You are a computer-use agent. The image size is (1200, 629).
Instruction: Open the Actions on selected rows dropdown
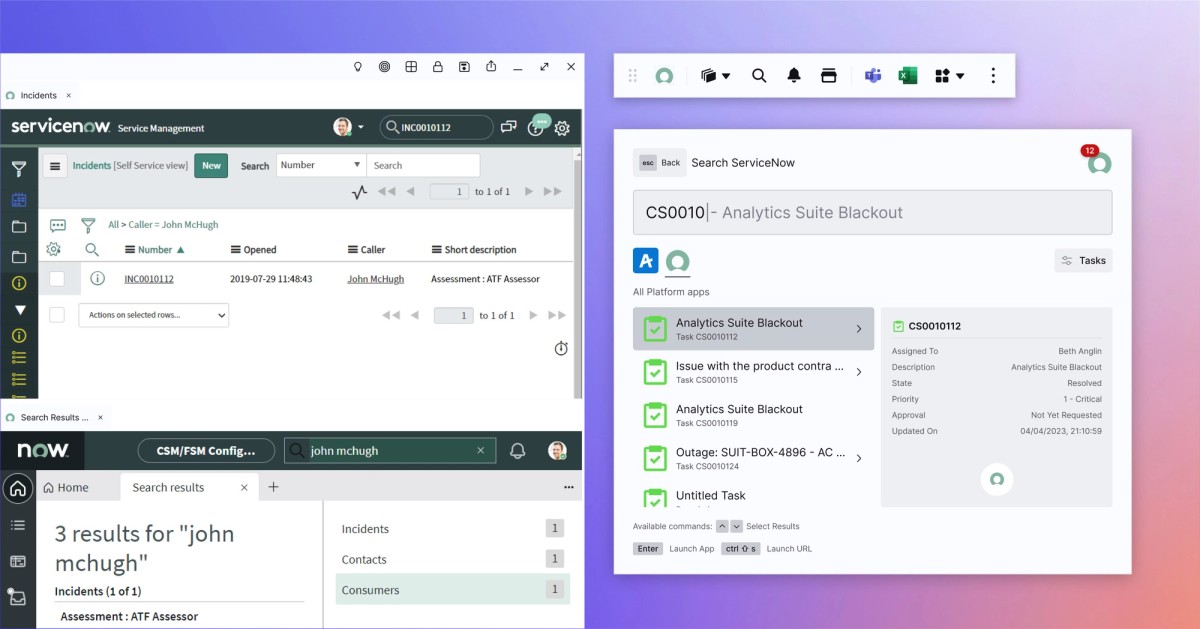[152, 315]
